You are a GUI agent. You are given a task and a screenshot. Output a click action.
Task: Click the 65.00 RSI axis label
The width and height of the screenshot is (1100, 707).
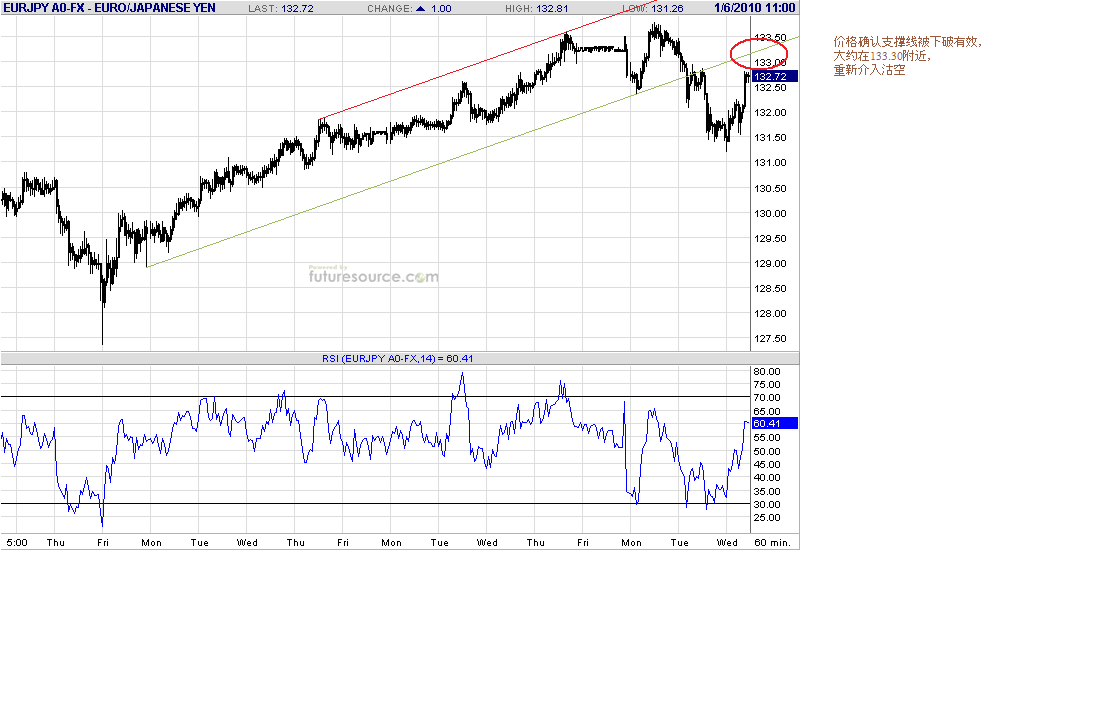point(767,411)
